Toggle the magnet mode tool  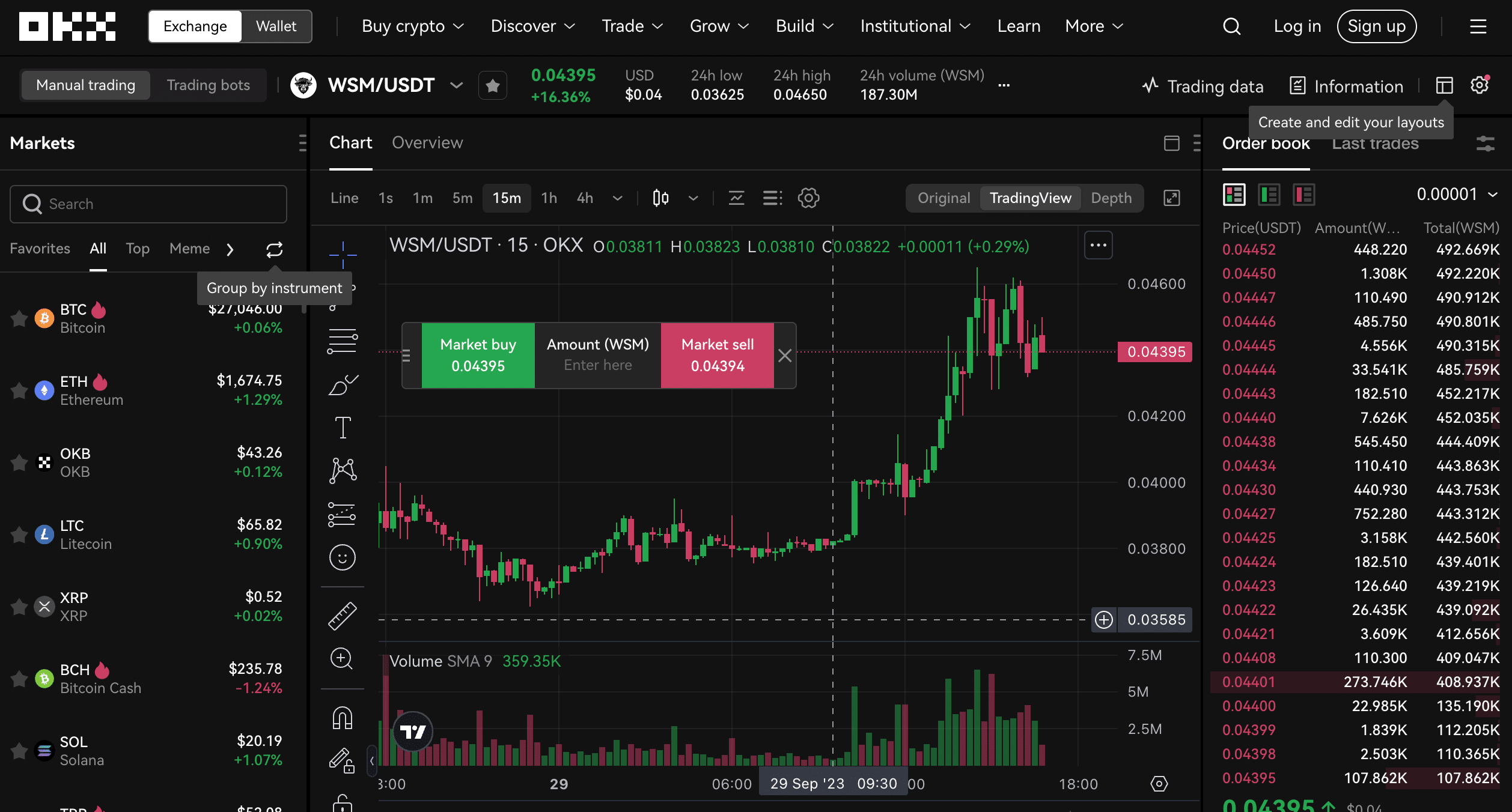click(x=343, y=718)
